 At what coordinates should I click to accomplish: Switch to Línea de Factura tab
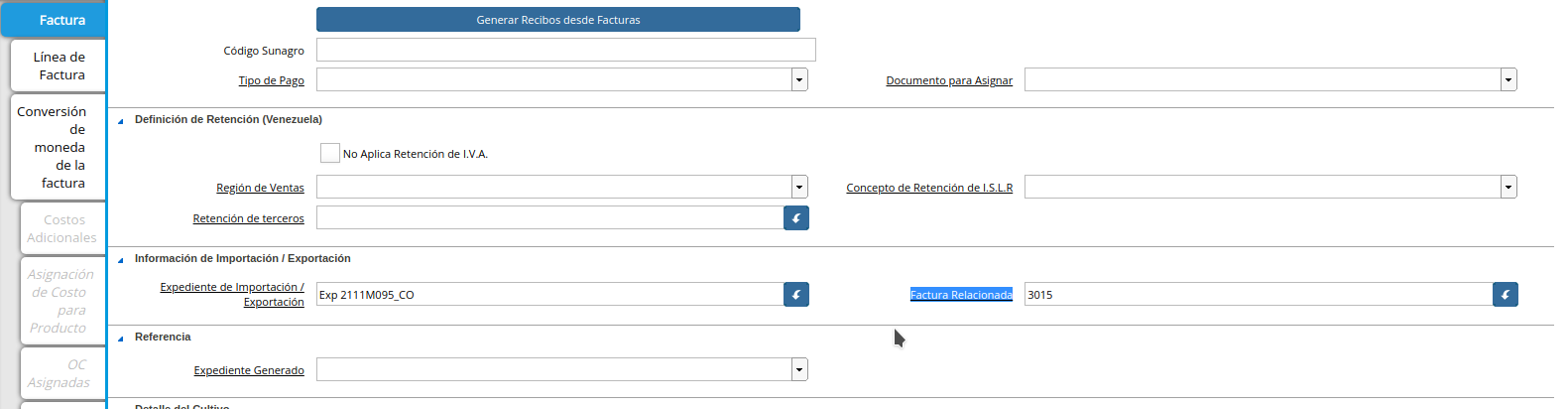[60, 66]
